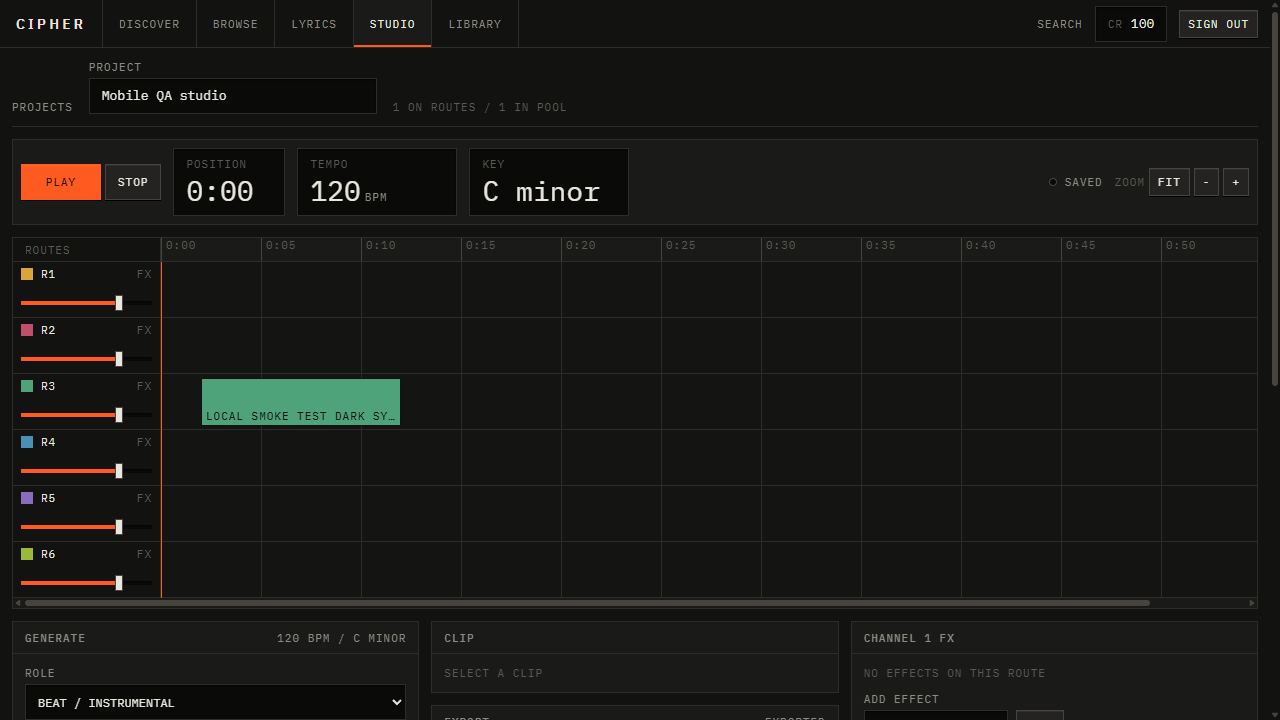Click the CIPHER logo
Screen dimensions: 1280x720
tap(50, 24)
